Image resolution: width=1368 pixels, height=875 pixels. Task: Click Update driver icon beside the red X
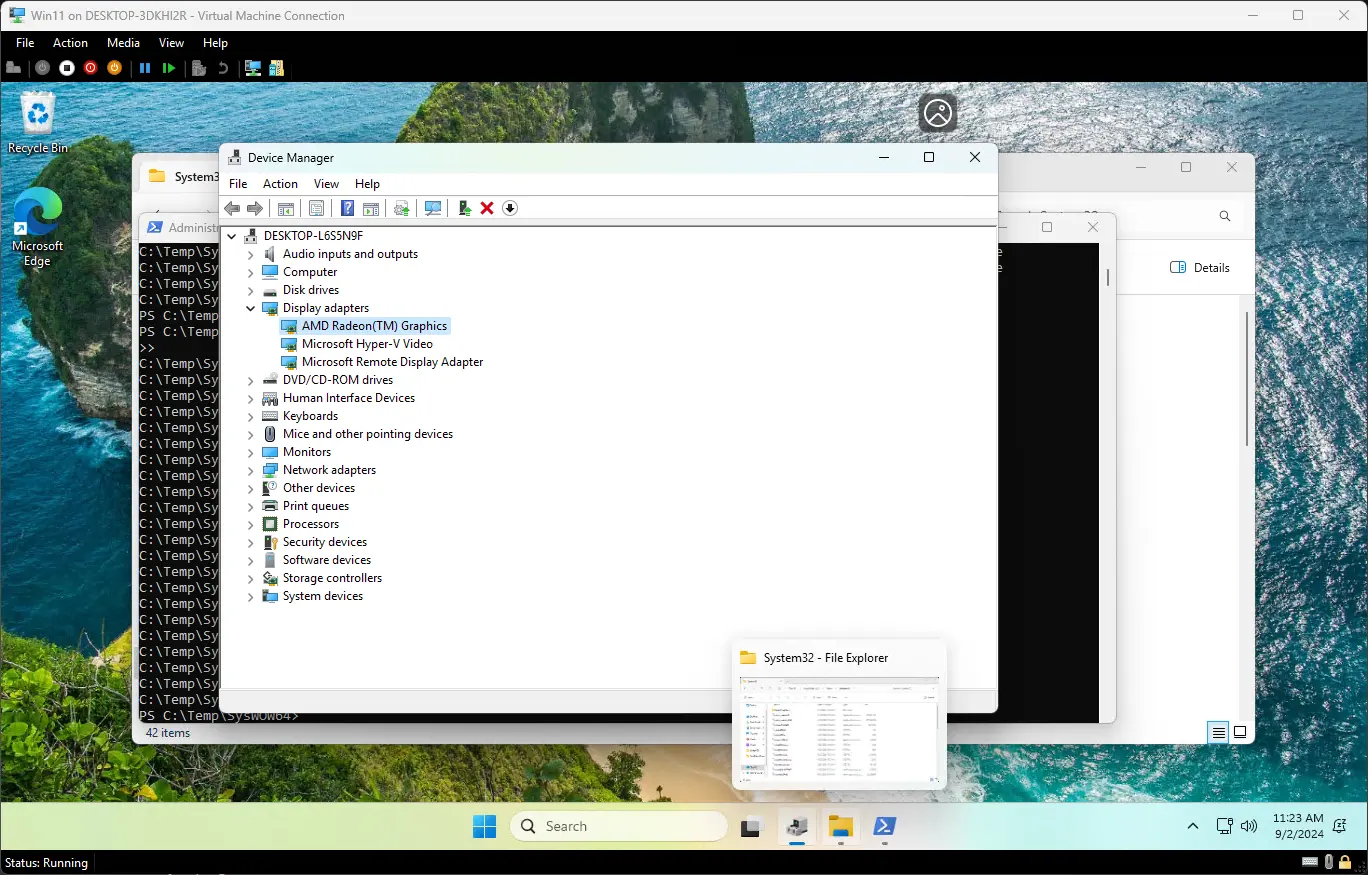point(464,208)
